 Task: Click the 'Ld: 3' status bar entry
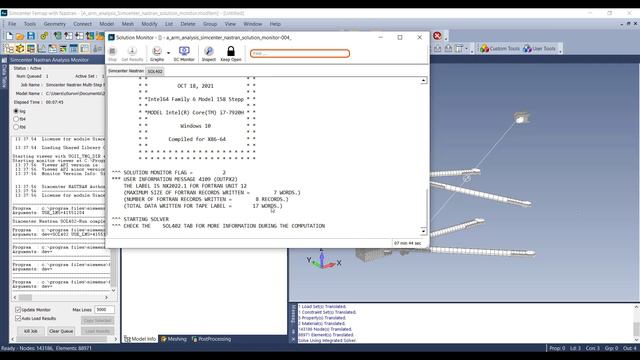tap(575, 348)
